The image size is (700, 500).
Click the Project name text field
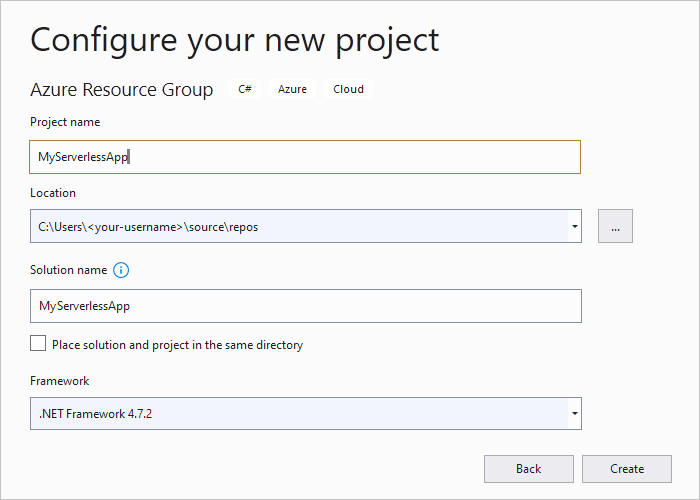[305, 157]
